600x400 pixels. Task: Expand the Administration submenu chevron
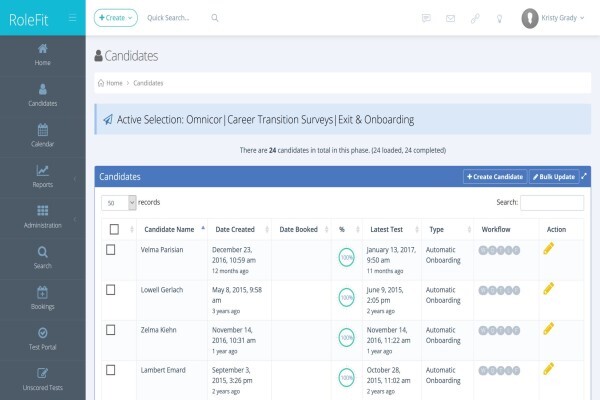pyautogui.click(x=75, y=219)
